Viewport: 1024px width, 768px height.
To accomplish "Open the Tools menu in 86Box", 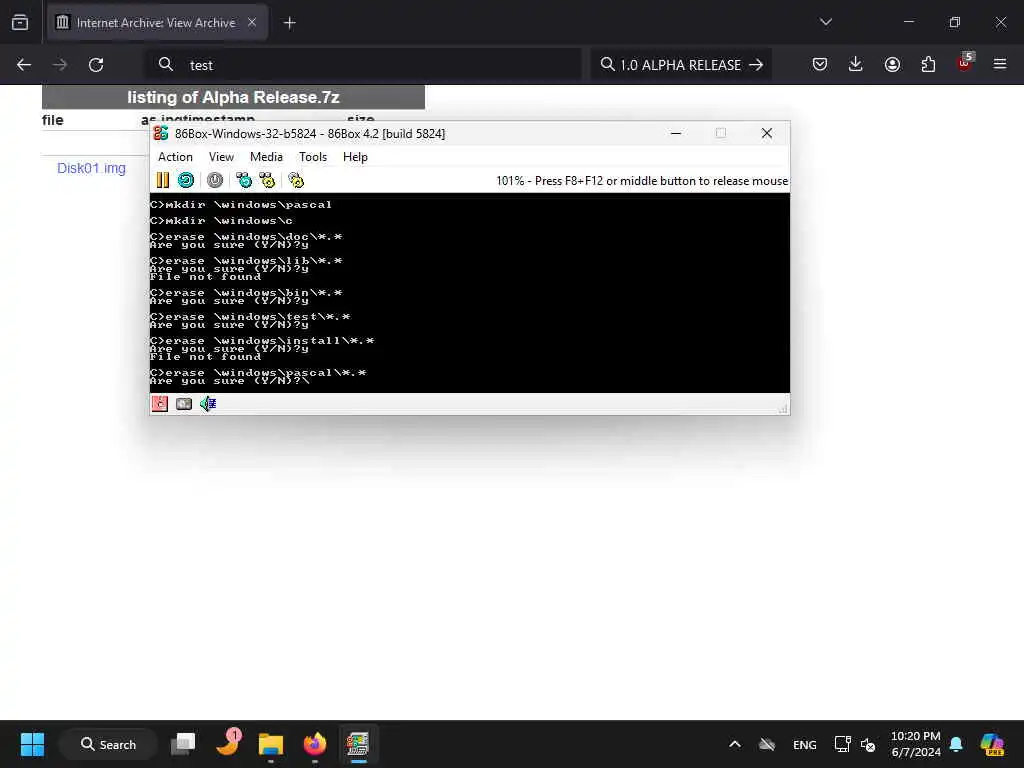I will [x=313, y=157].
